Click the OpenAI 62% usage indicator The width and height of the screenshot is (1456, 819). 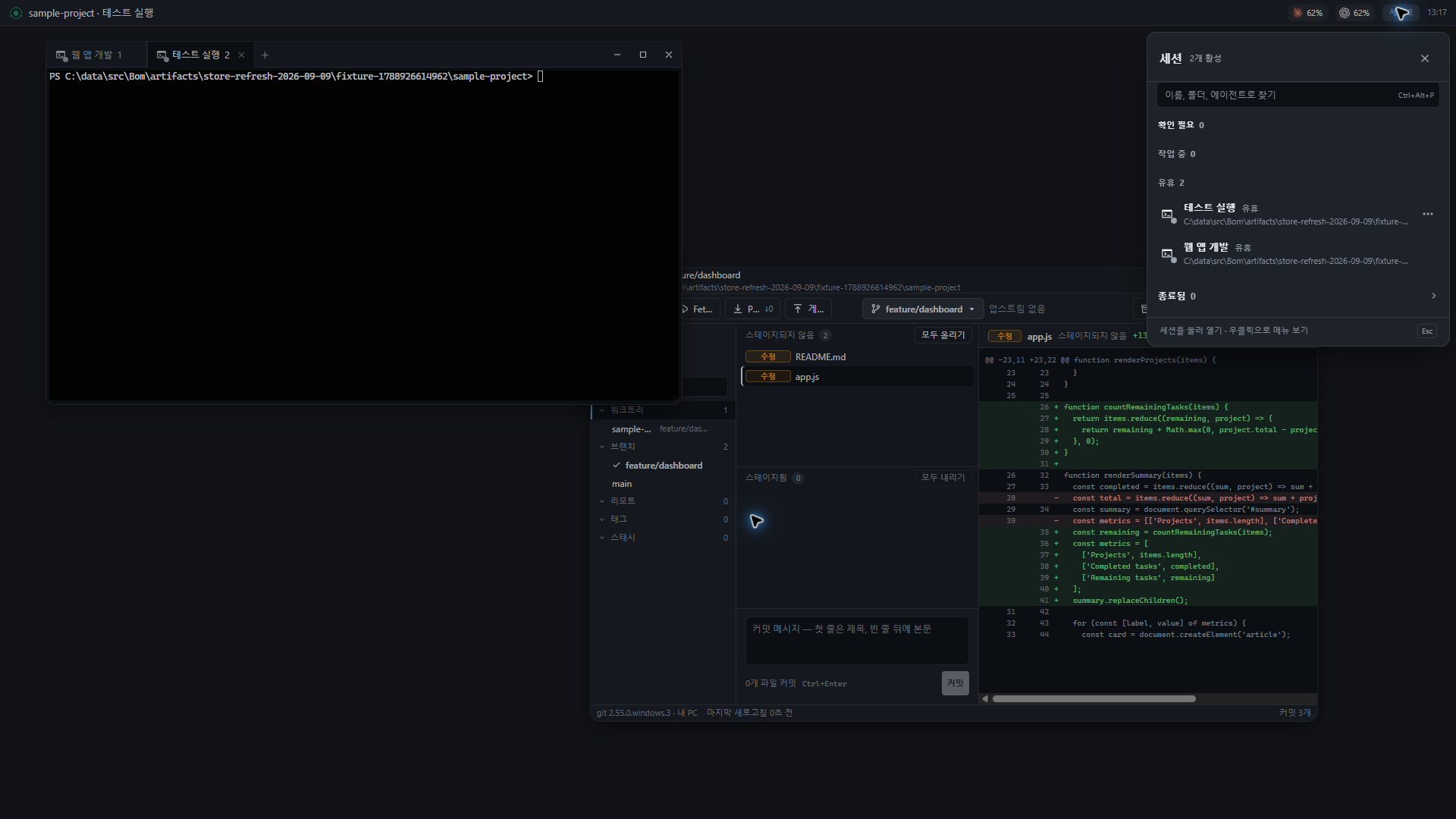tap(1354, 13)
